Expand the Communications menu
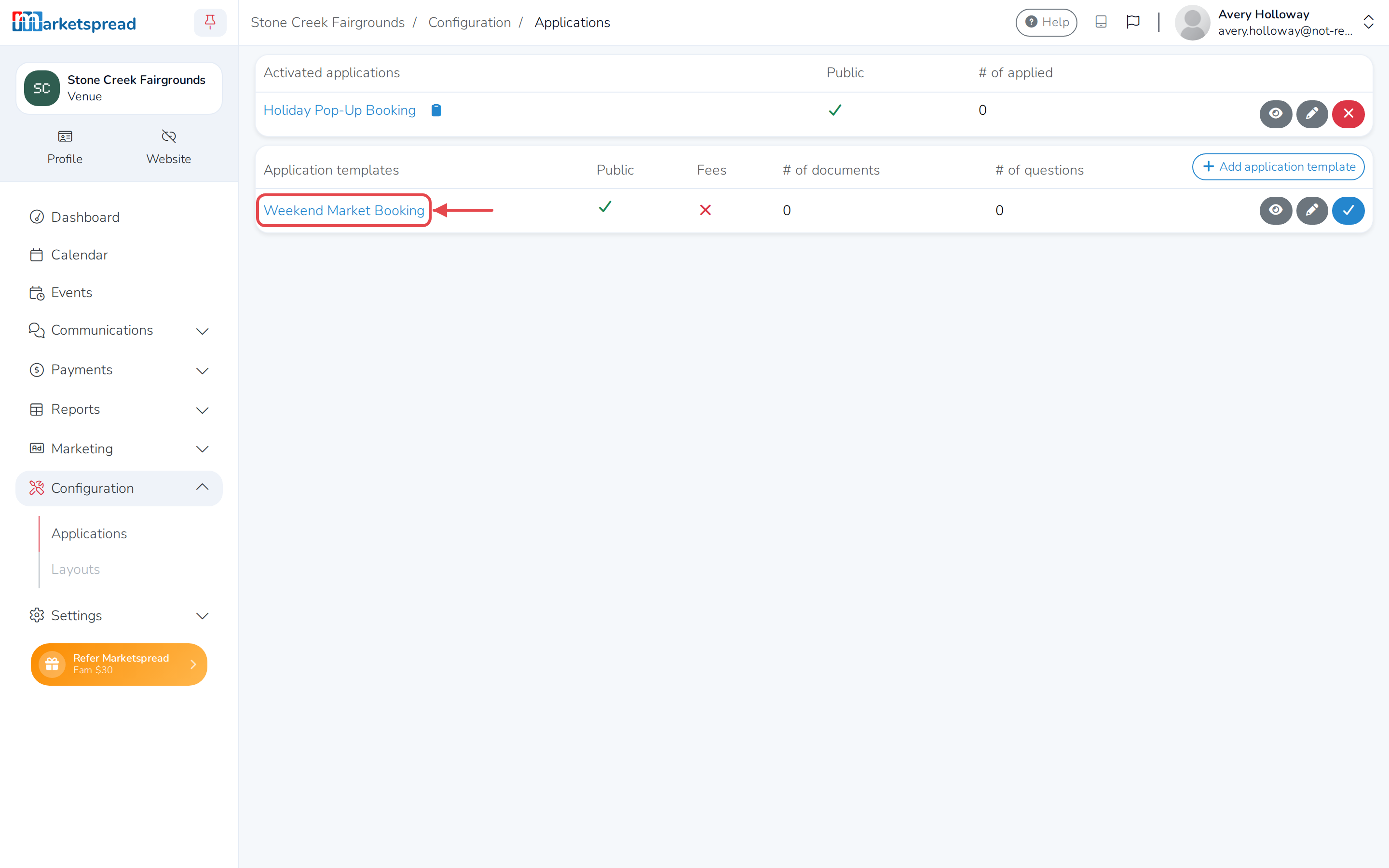The height and width of the screenshot is (868, 1389). pyautogui.click(x=119, y=330)
